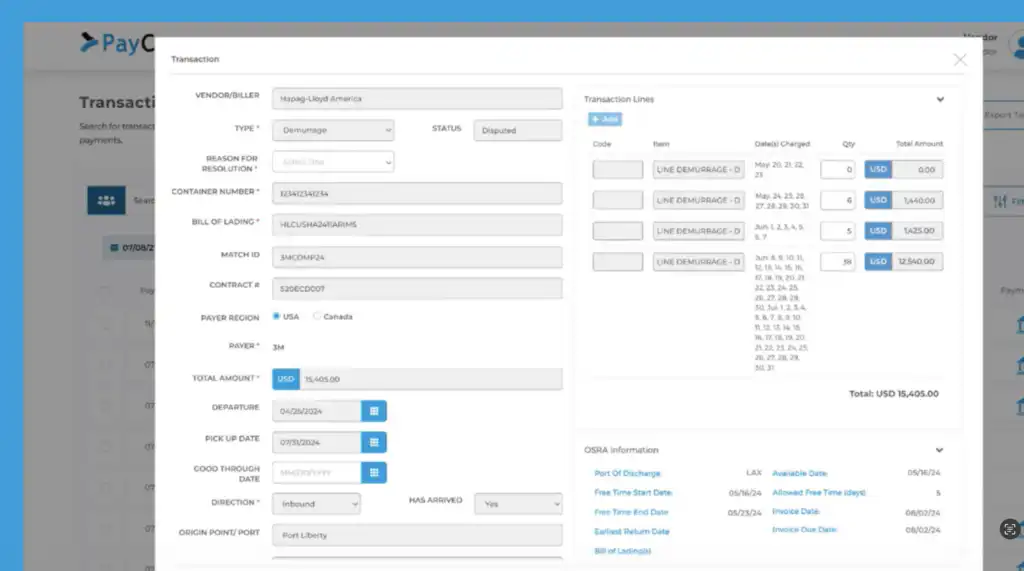Close the Transaction dialog with the X
The image size is (1024, 571).
[960, 60]
